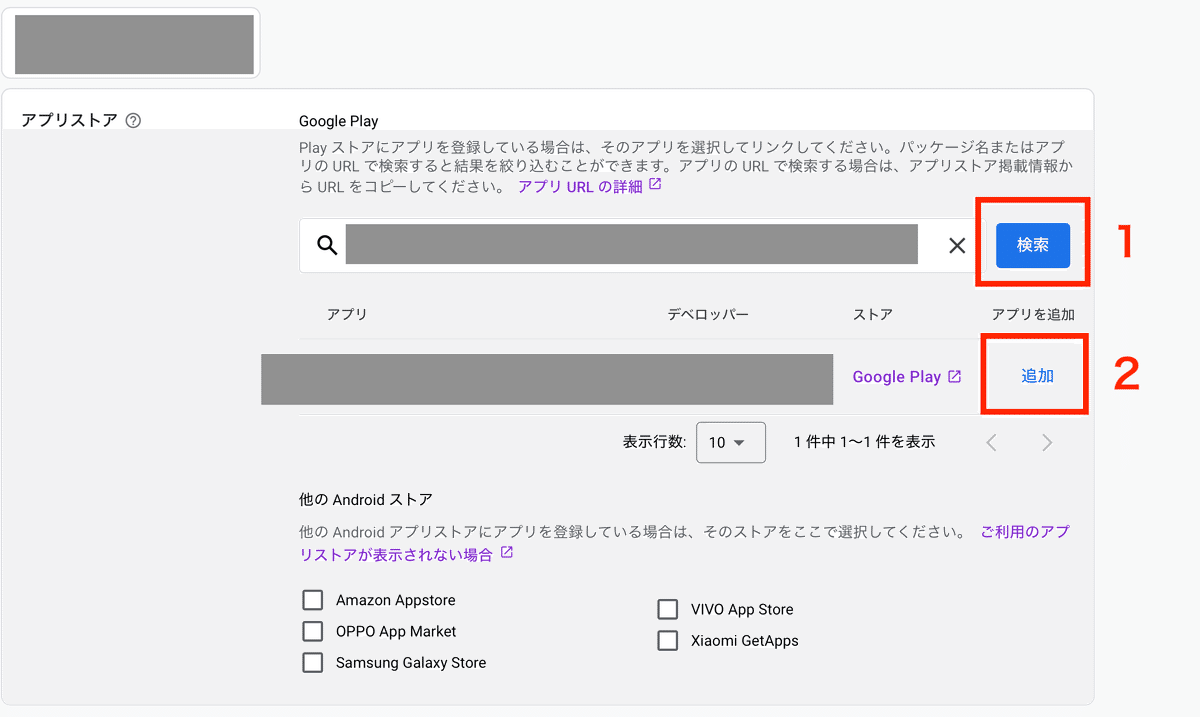Click the magnifier icon in search box
The image size is (1200, 717).
tap(326, 245)
